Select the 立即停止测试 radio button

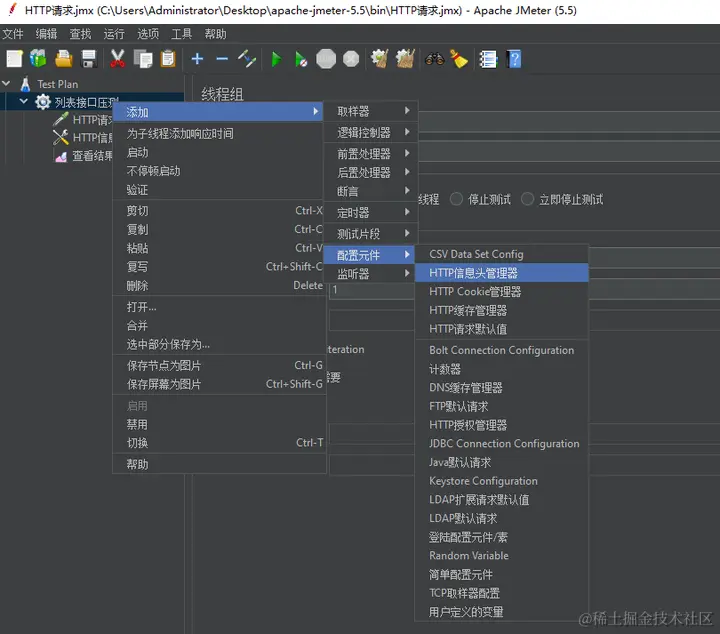click(x=527, y=199)
